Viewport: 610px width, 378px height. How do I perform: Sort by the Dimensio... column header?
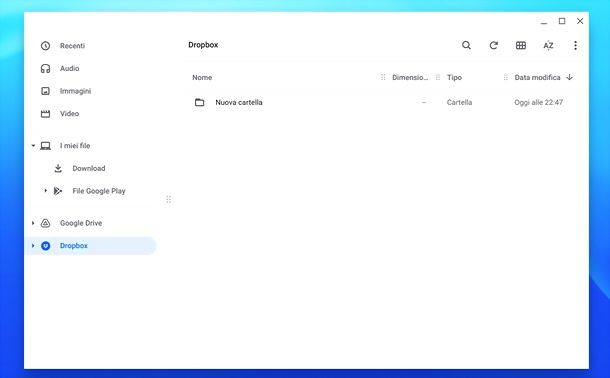(x=410, y=77)
